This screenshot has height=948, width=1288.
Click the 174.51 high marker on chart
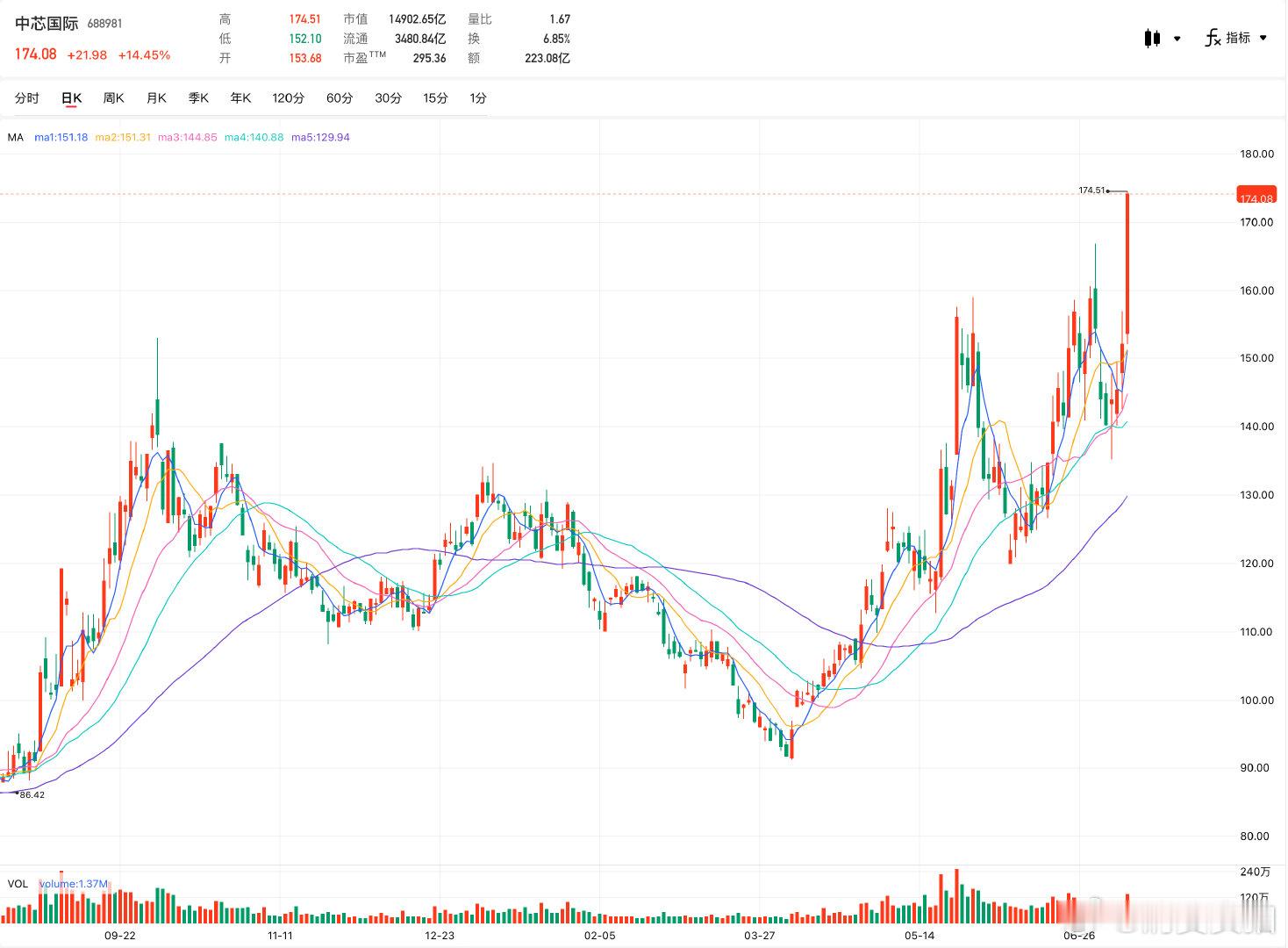[1091, 190]
